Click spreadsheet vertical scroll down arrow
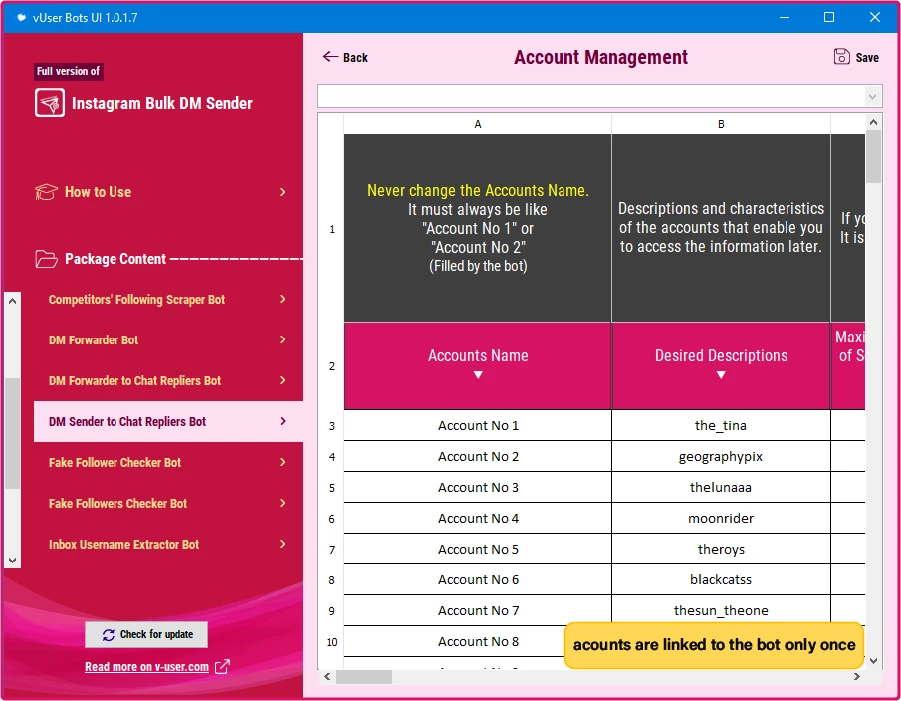This screenshot has height=701, width=901. (873, 661)
